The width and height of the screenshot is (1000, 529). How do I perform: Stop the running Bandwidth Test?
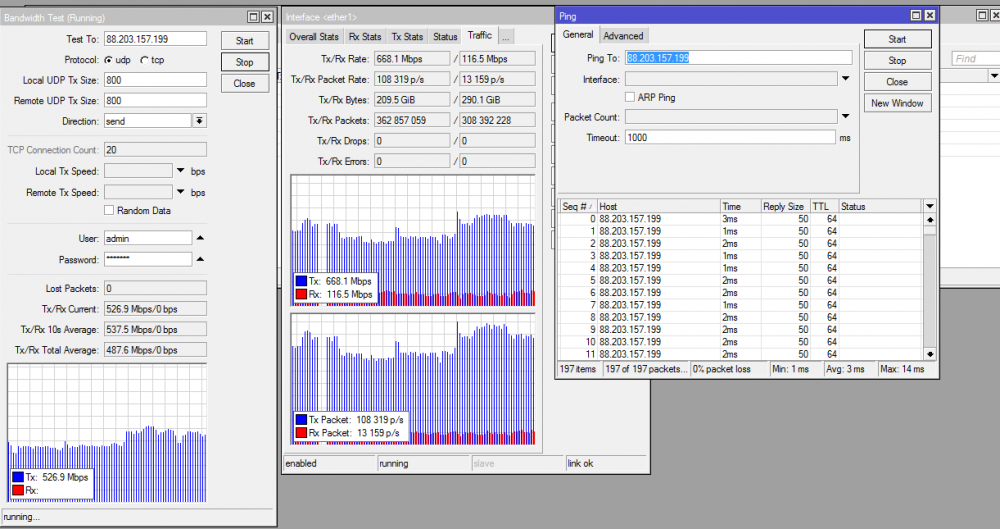(x=244, y=62)
